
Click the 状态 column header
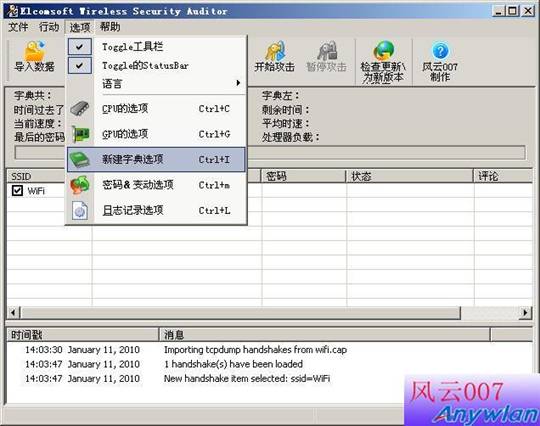point(409,176)
